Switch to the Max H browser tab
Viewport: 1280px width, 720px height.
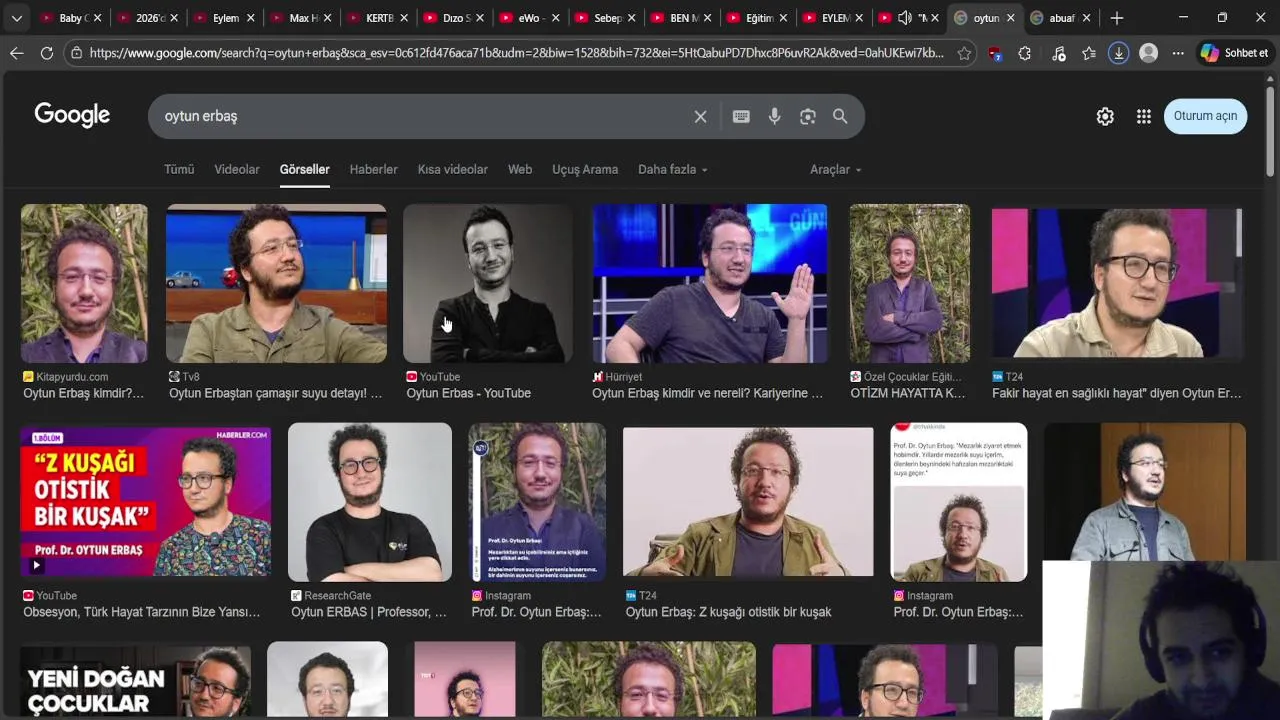tap(301, 18)
